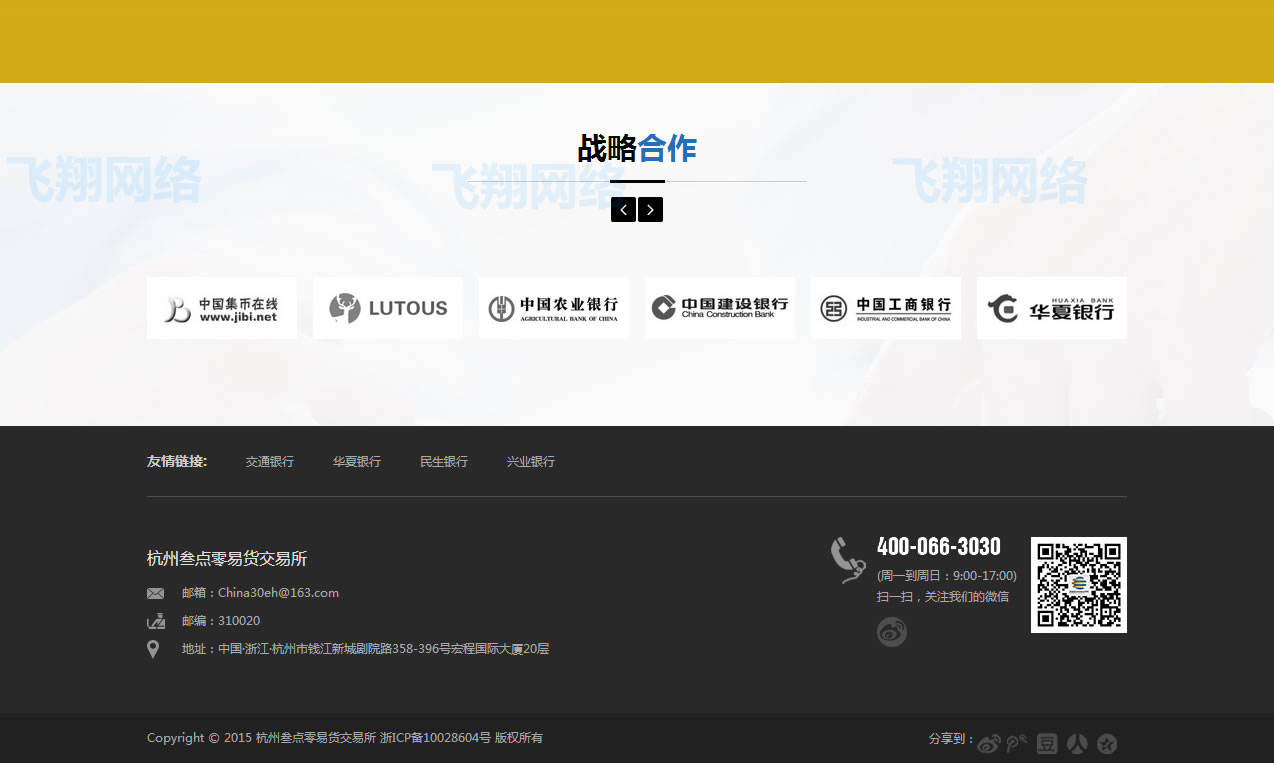Open the 兴业银行 friendly link
Screen dimensions: 1274x763
click(531, 461)
